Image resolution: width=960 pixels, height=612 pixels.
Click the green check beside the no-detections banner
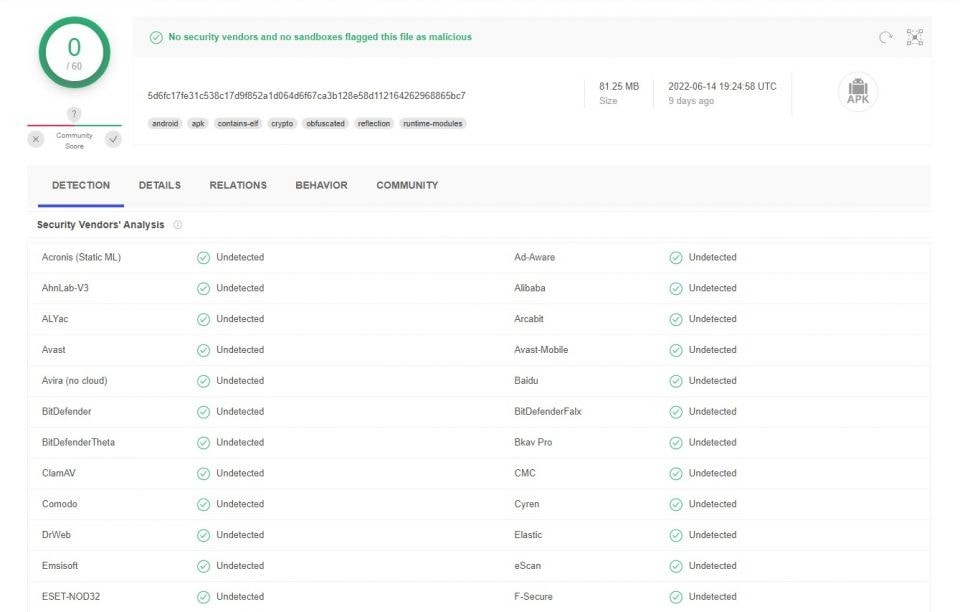(156, 37)
